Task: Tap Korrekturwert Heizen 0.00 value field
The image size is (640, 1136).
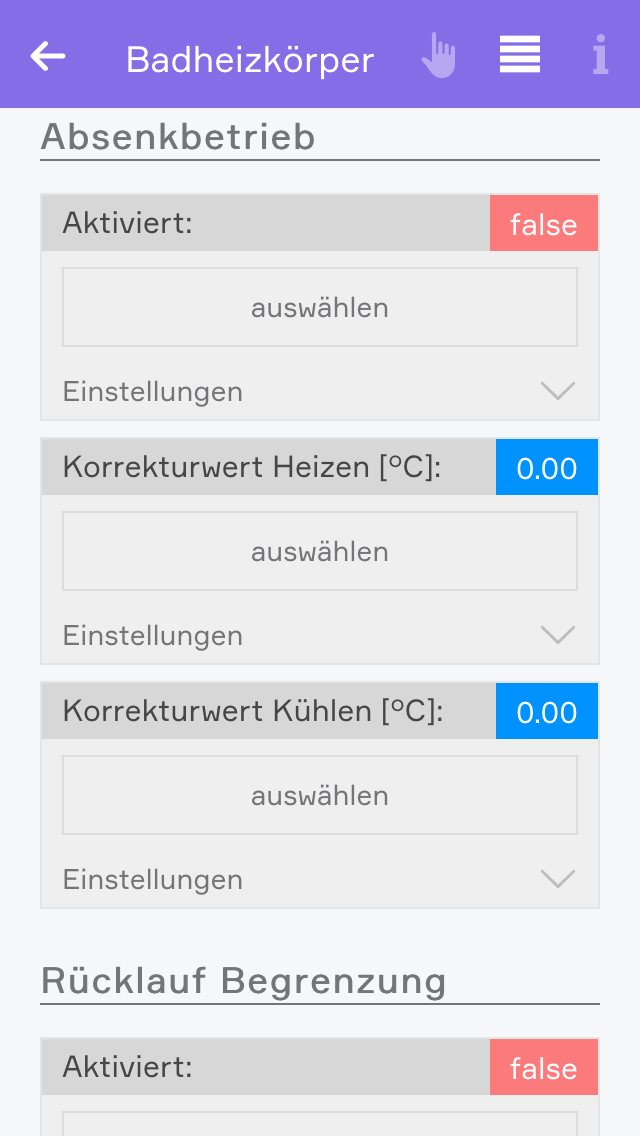Action: pos(546,468)
